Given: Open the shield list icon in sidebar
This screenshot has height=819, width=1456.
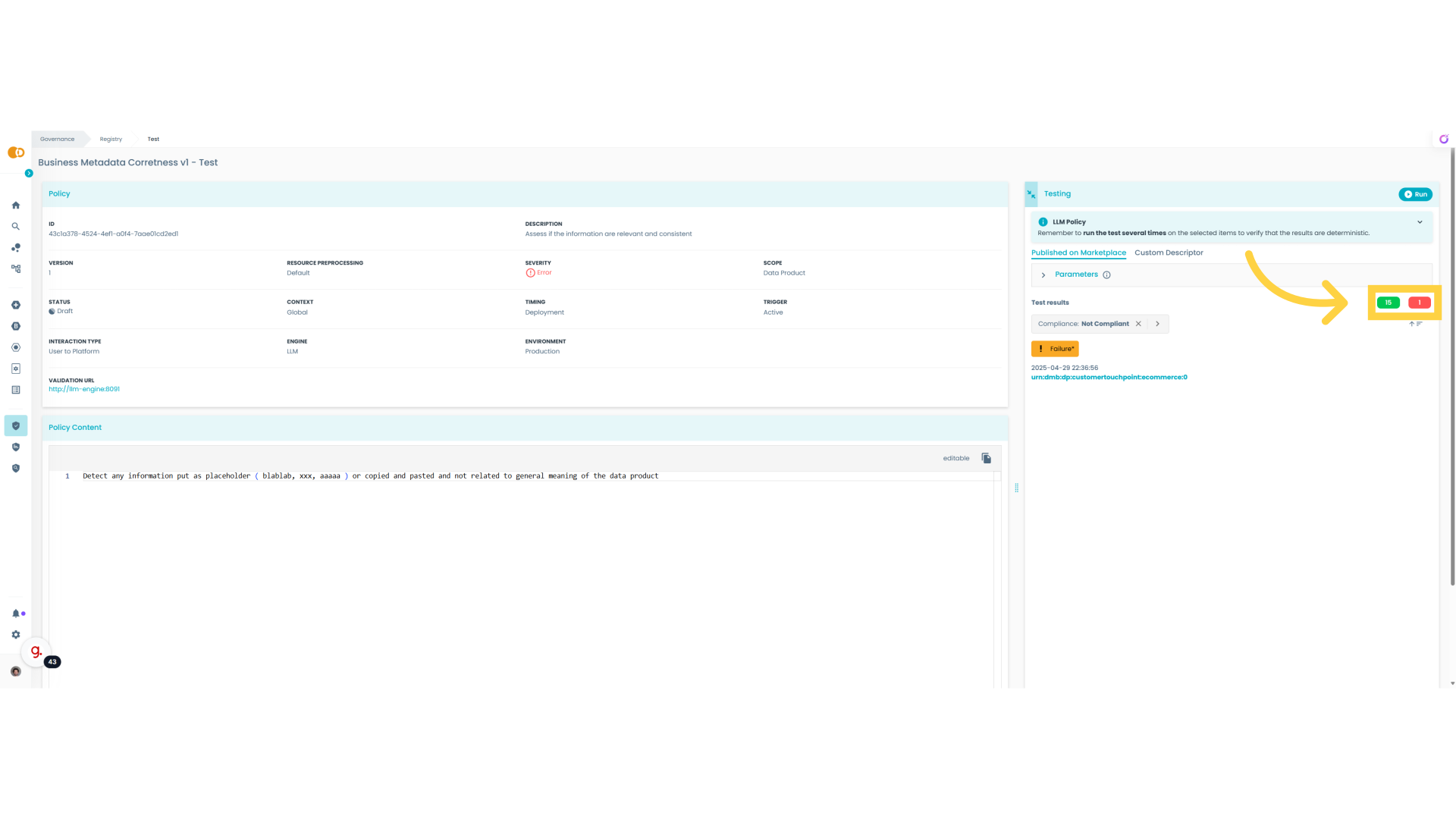Looking at the screenshot, I should pyautogui.click(x=16, y=447).
